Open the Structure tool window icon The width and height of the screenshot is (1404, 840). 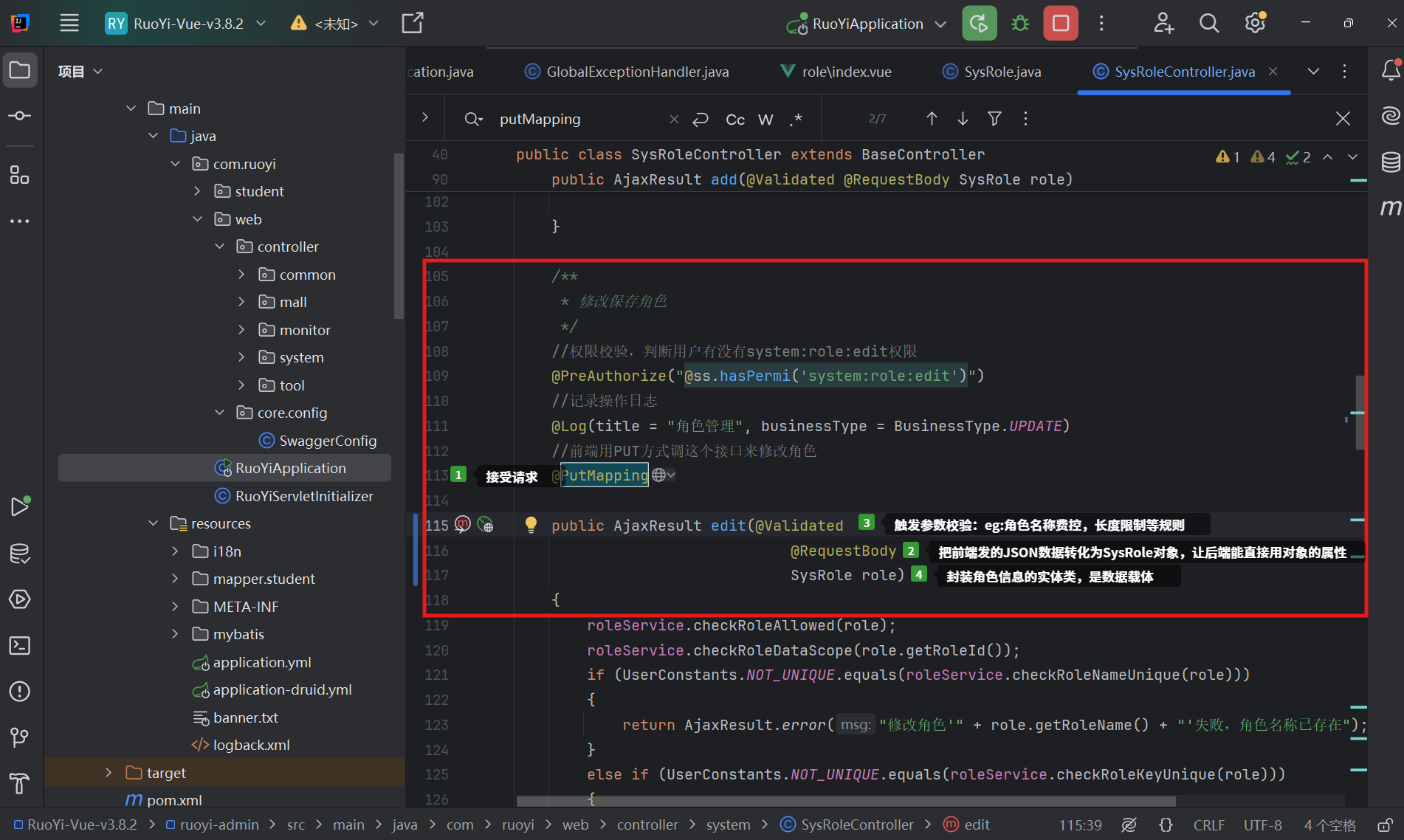tap(20, 175)
